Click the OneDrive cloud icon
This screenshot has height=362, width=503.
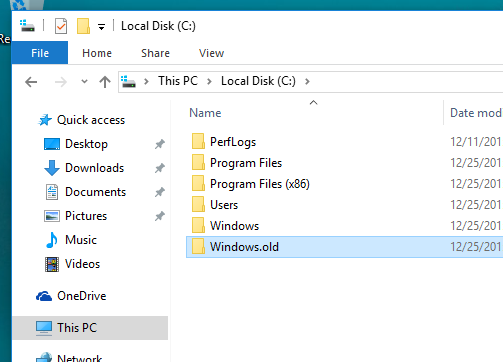[44, 296]
